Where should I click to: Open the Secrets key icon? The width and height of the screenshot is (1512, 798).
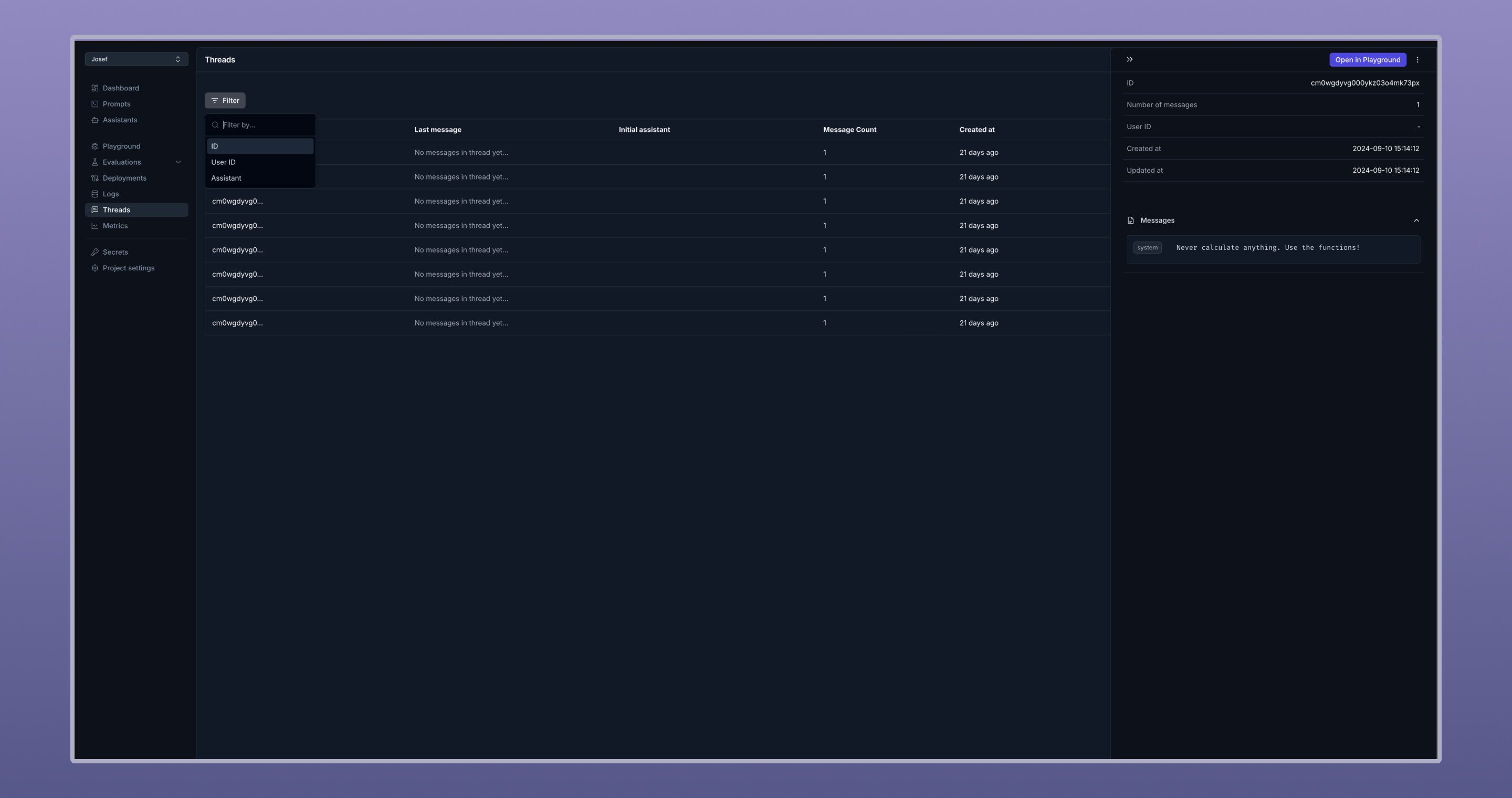(x=95, y=251)
